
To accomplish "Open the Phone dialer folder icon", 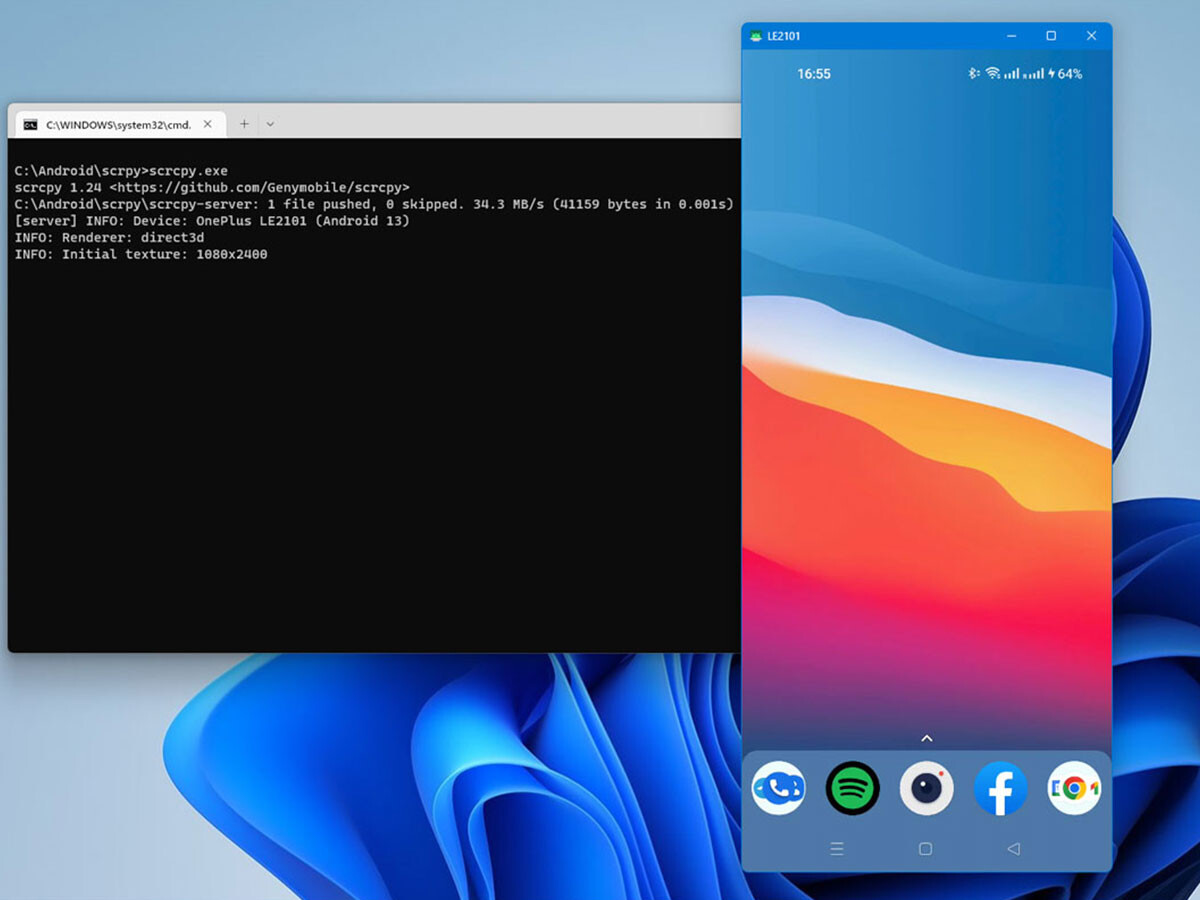I will (x=778, y=788).
